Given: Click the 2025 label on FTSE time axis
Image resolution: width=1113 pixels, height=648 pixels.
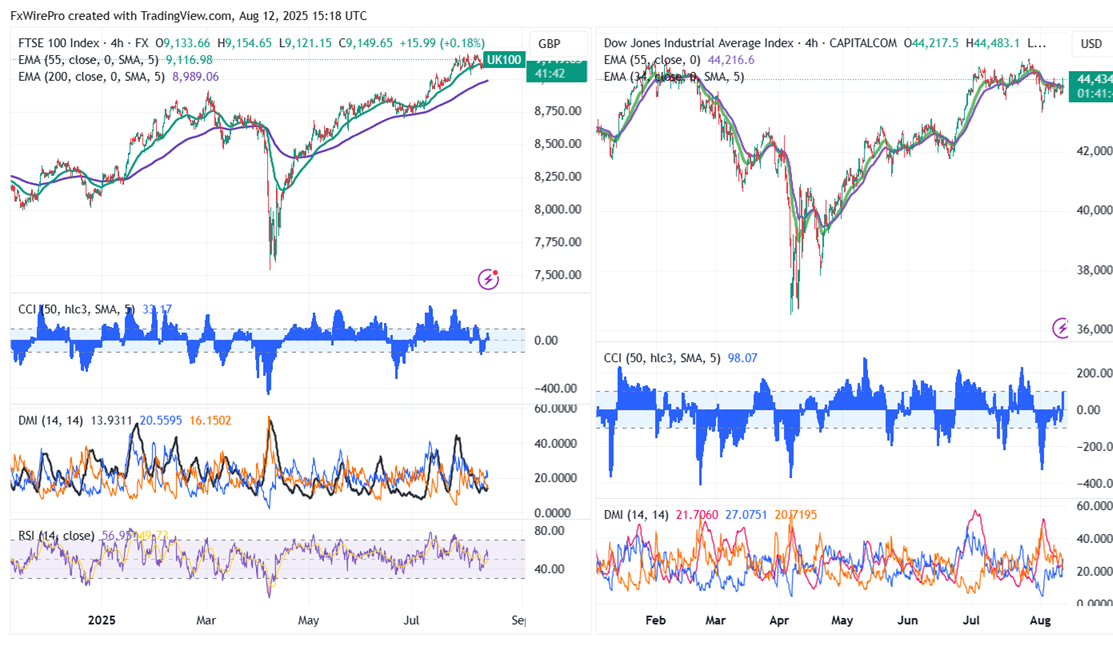Looking at the screenshot, I should tap(102, 620).
